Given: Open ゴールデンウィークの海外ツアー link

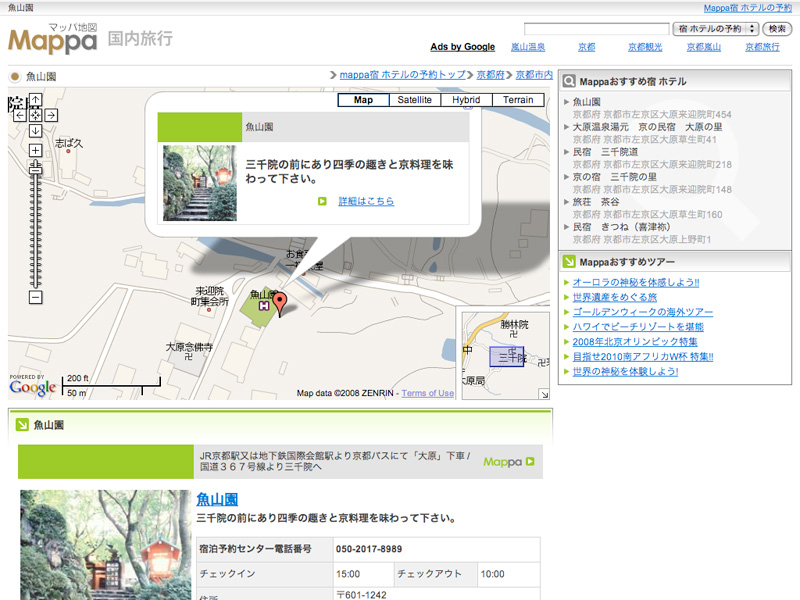Looking at the screenshot, I should point(643,312).
